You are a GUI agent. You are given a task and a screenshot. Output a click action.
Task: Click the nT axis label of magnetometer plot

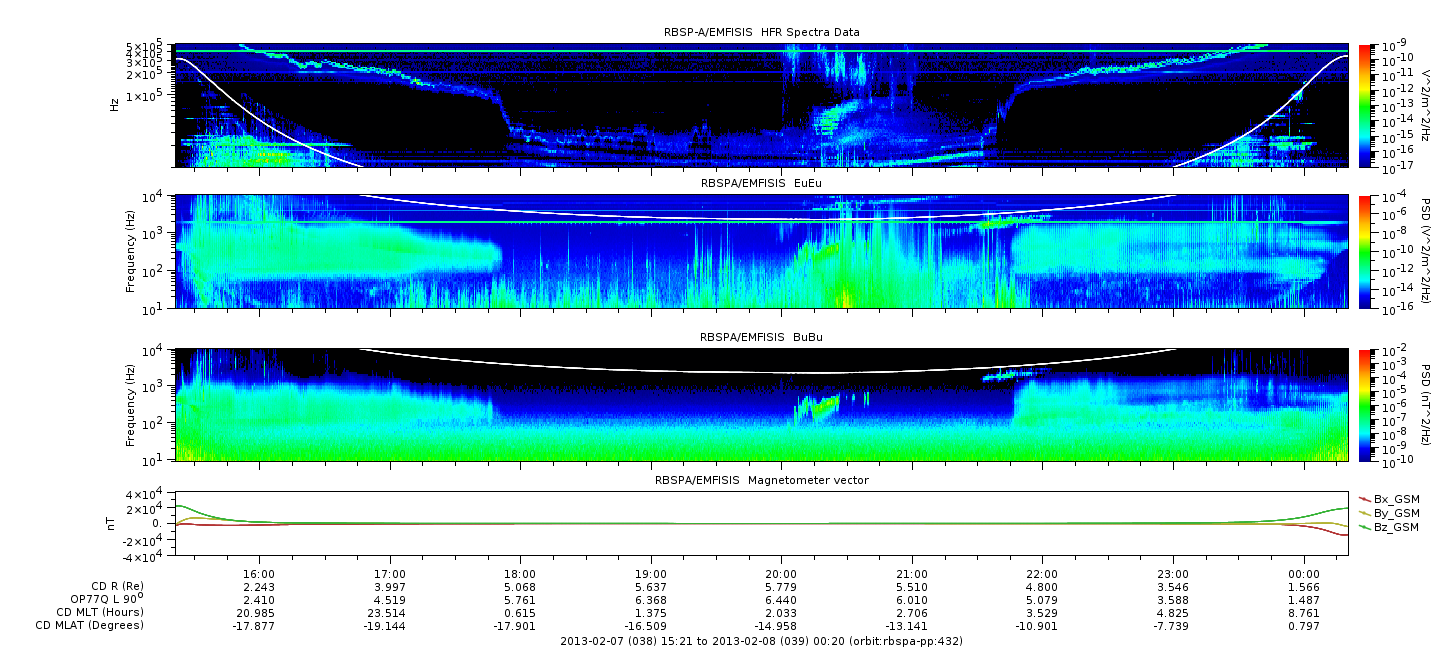click(114, 523)
